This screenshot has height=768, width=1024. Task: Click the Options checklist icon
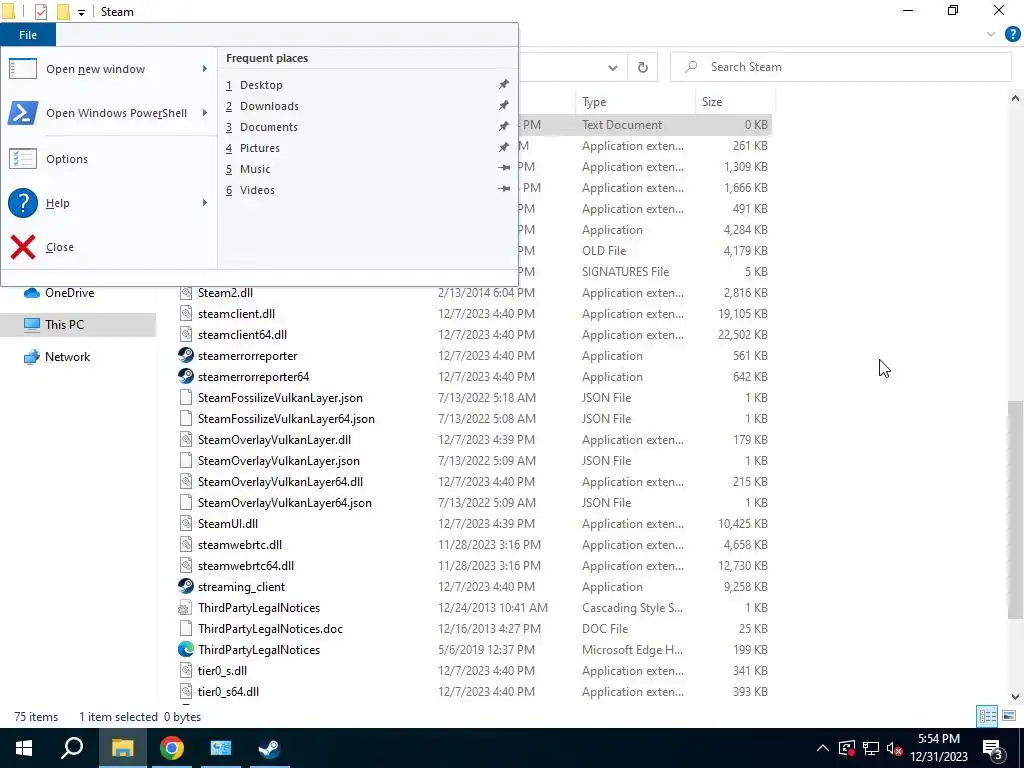23,159
